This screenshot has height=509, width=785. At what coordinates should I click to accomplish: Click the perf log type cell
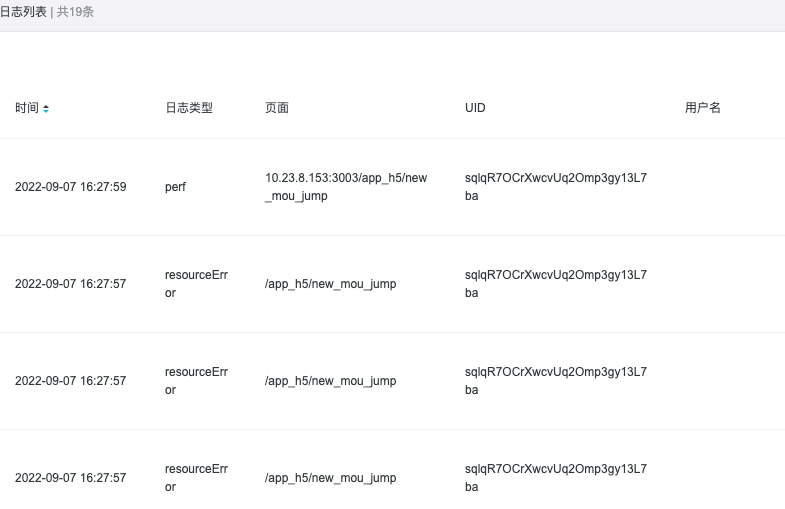pos(175,187)
